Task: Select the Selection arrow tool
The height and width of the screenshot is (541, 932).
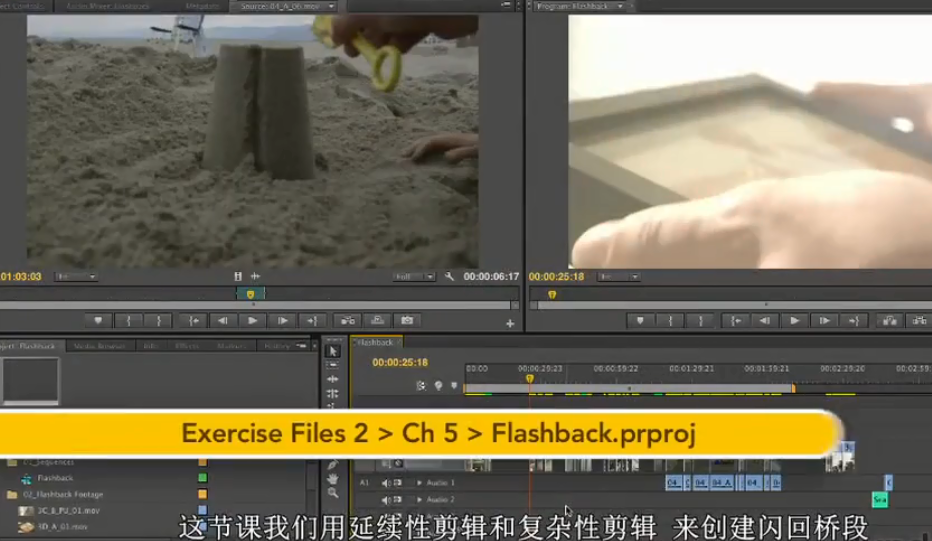Action: (333, 350)
